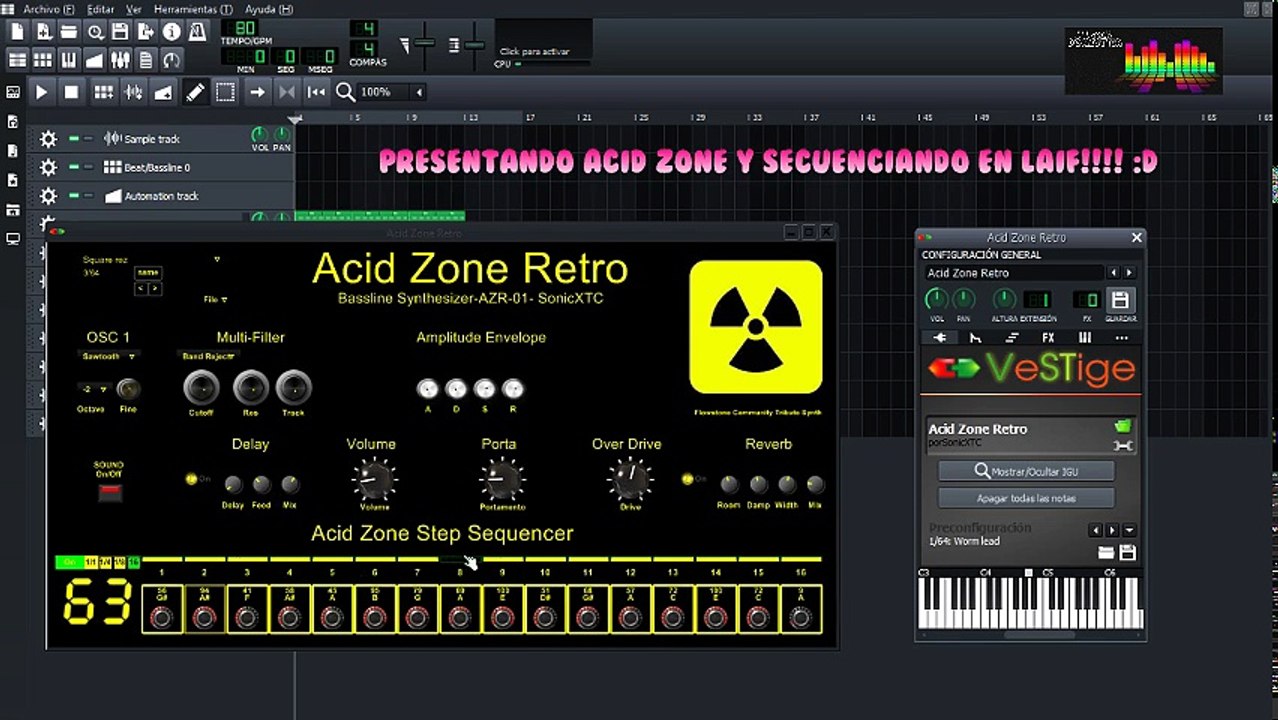The height and width of the screenshot is (720, 1278).
Task: Save the VeSTige preset with disk icon
Action: point(1127,552)
